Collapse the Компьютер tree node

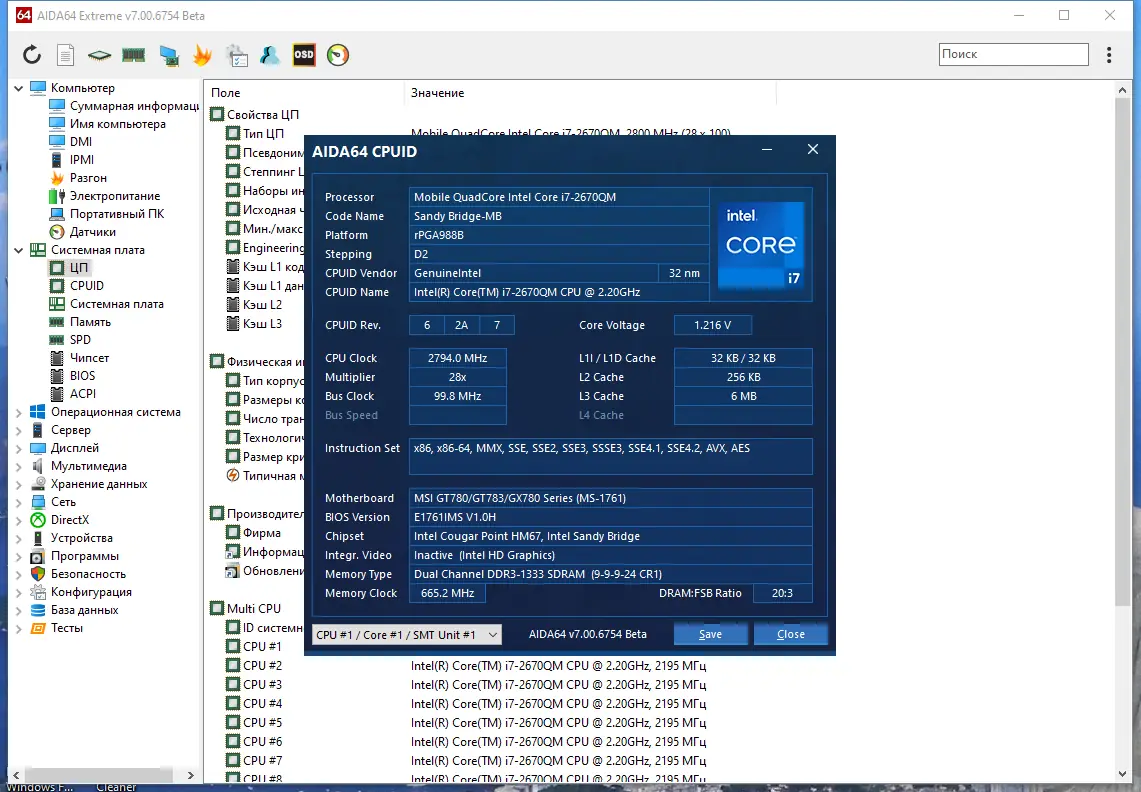coord(19,88)
